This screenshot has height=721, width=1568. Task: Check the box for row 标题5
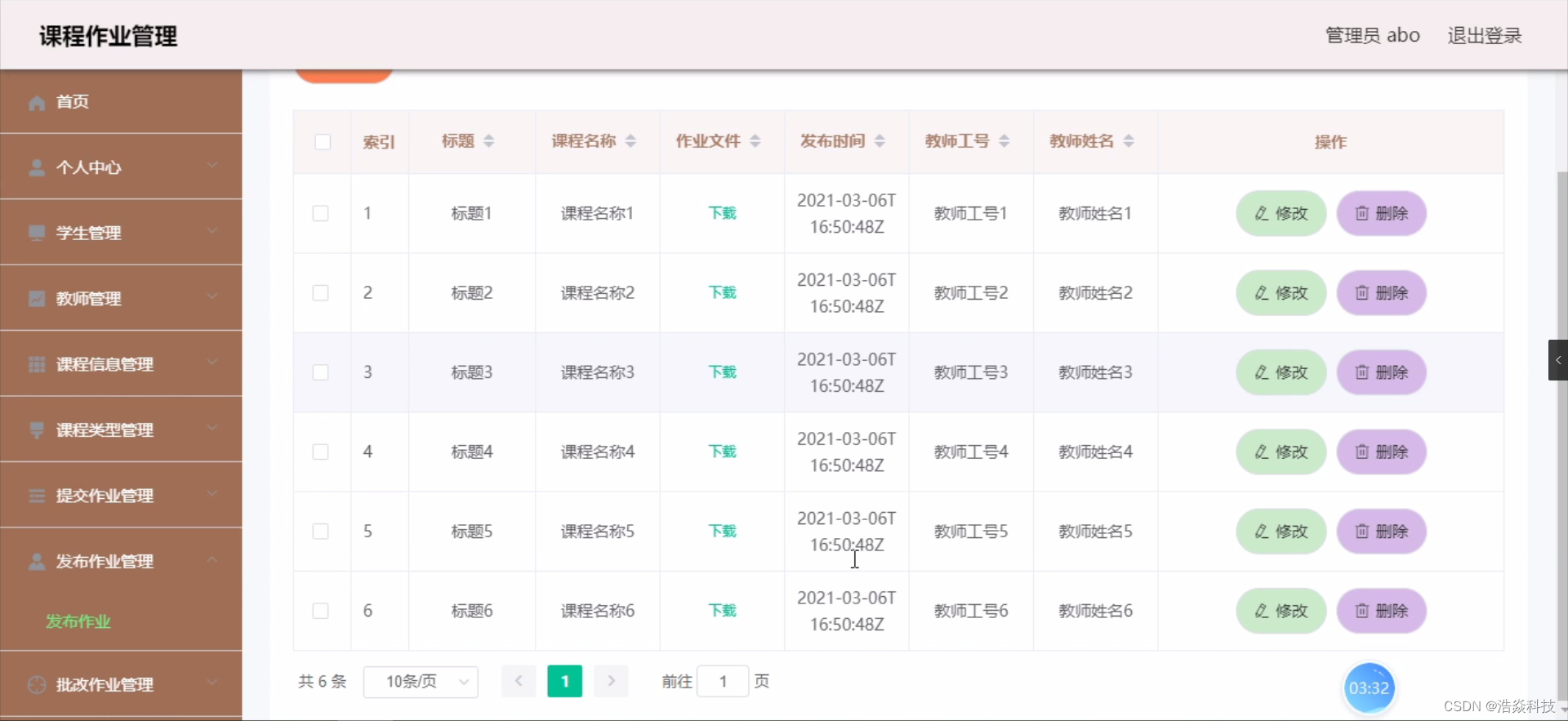coord(321,532)
